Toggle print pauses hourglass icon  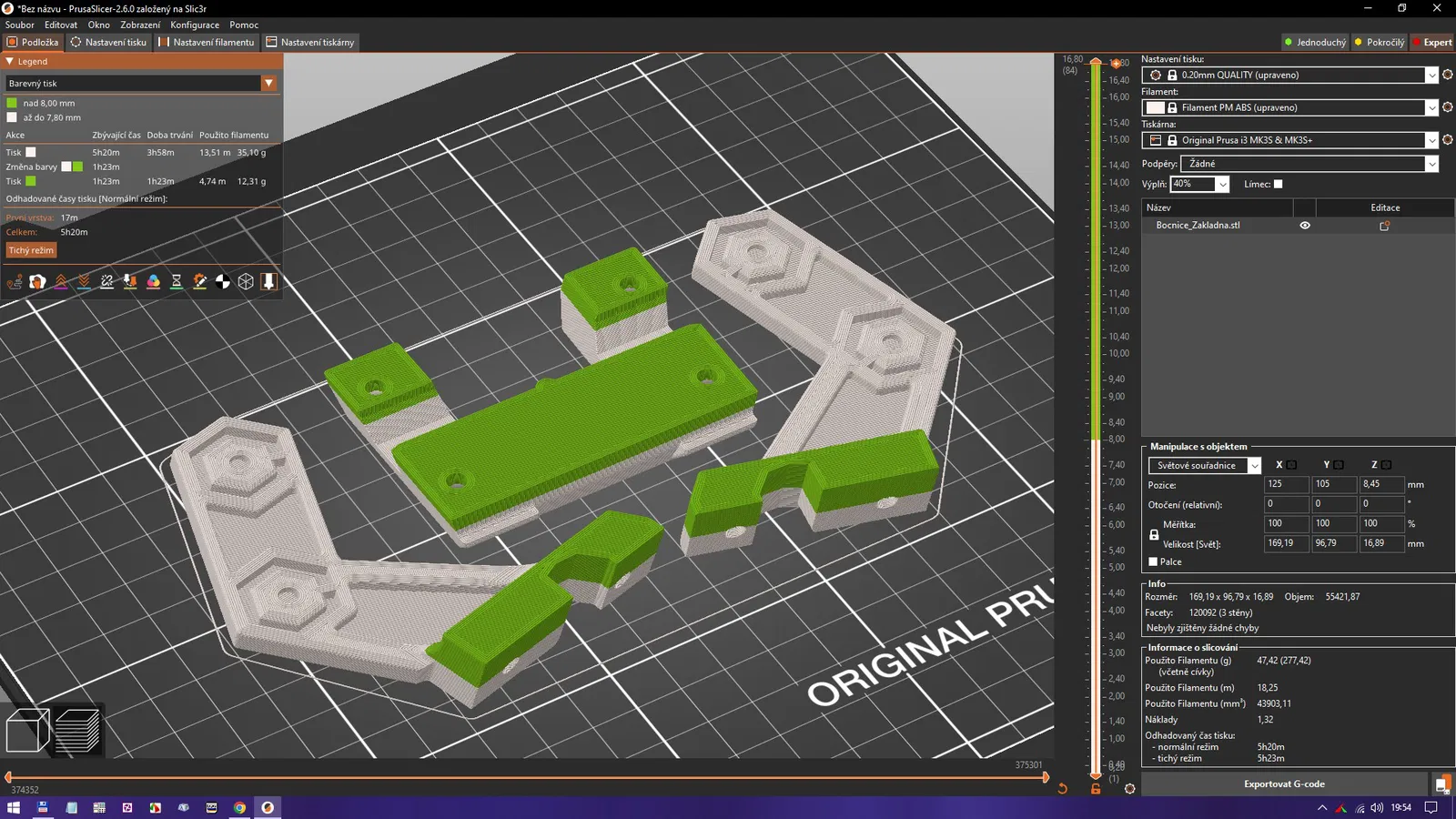(177, 282)
